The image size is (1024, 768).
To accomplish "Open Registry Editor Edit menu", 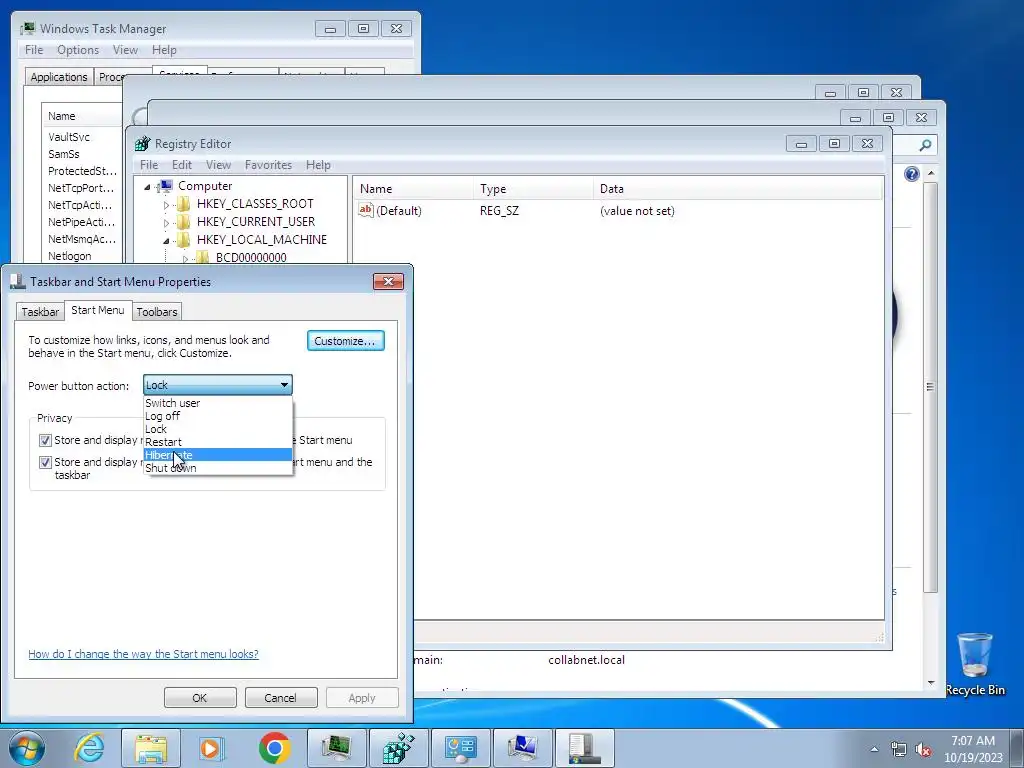I will pyautogui.click(x=182, y=165).
